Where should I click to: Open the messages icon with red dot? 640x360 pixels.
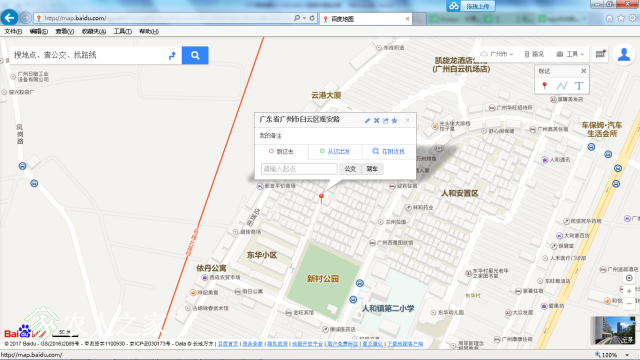pyautogui.click(x=600, y=54)
